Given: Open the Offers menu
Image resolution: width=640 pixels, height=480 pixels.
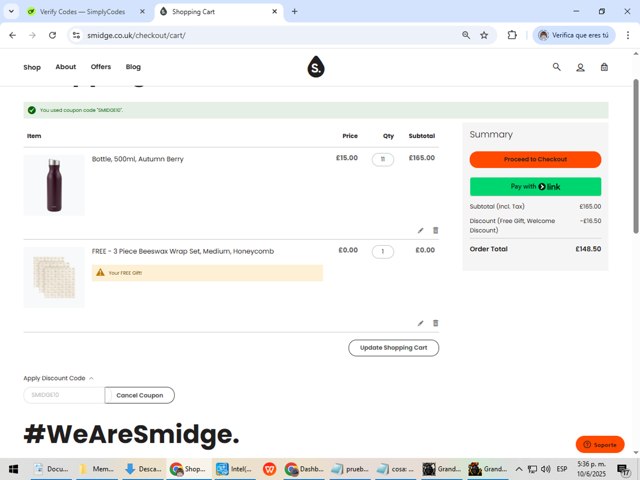Looking at the screenshot, I should click(101, 67).
